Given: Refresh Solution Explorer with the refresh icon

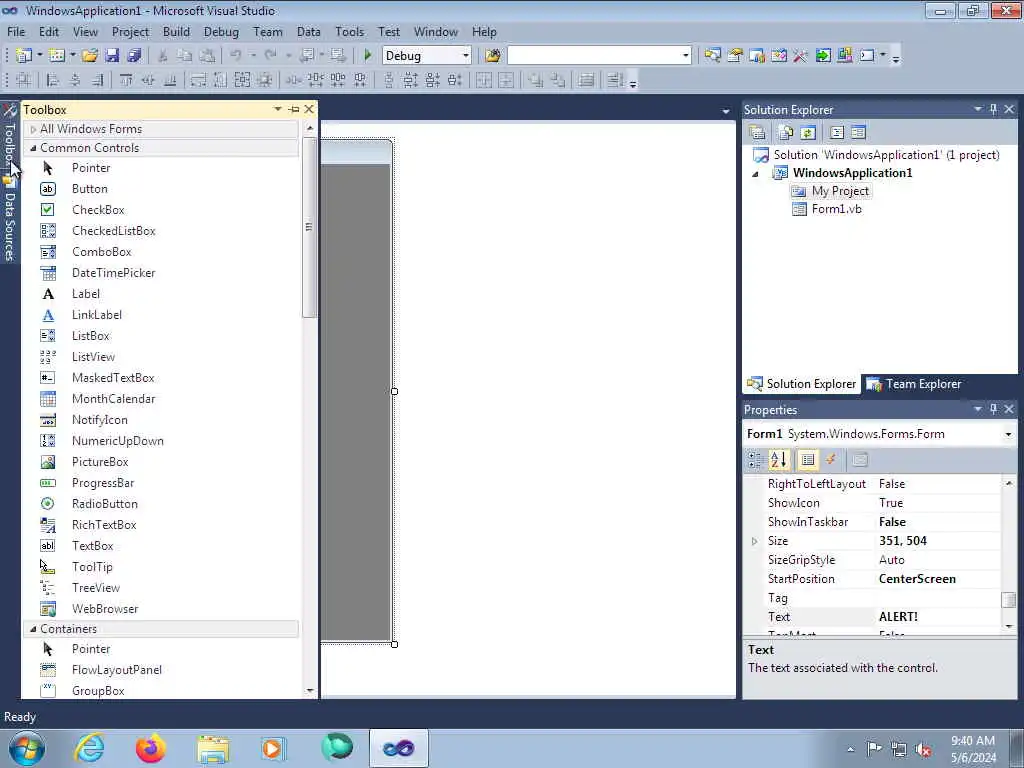Looking at the screenshot, I should (x=808, y=133).
